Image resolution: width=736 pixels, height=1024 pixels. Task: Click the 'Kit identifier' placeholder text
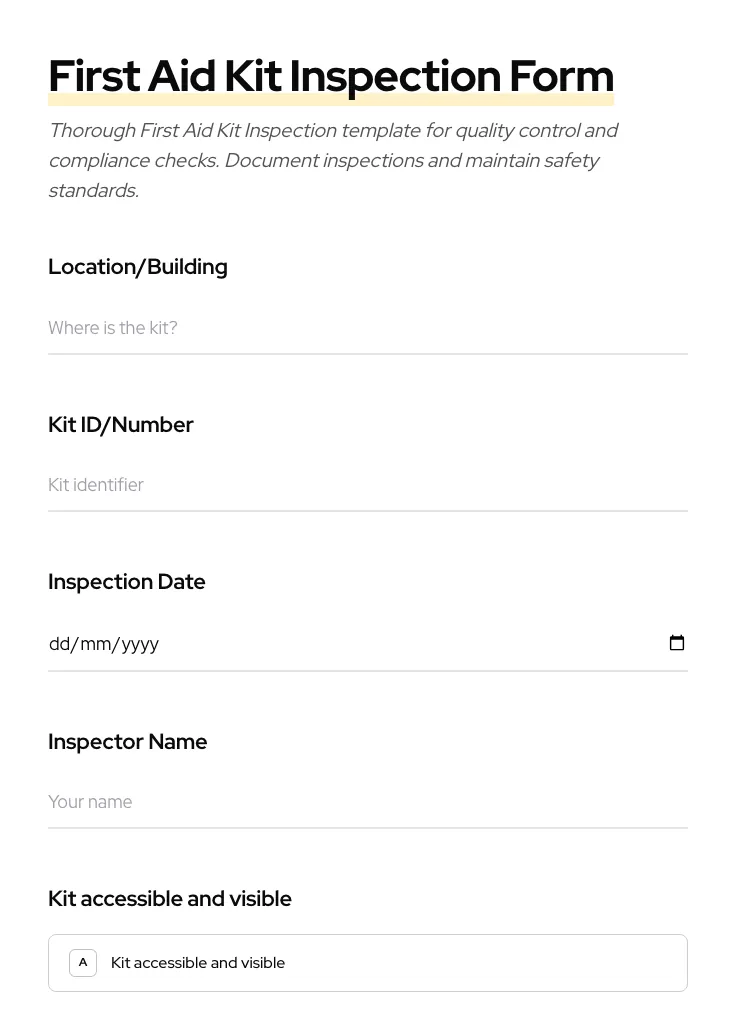pyautogui.click(x=96, y=485)
